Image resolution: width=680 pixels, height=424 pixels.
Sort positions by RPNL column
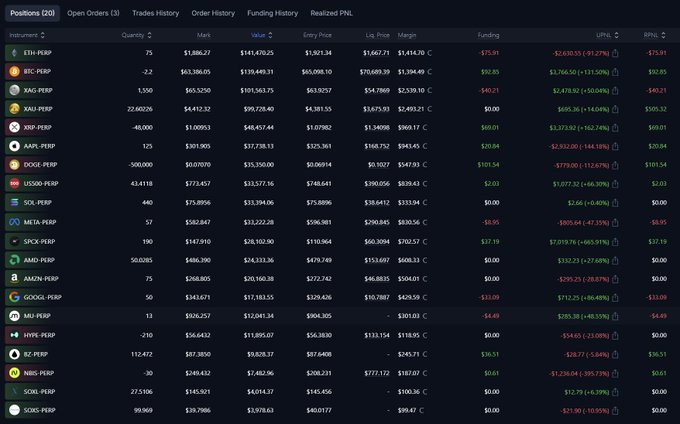pyautogui.click(x=654, y=35)
